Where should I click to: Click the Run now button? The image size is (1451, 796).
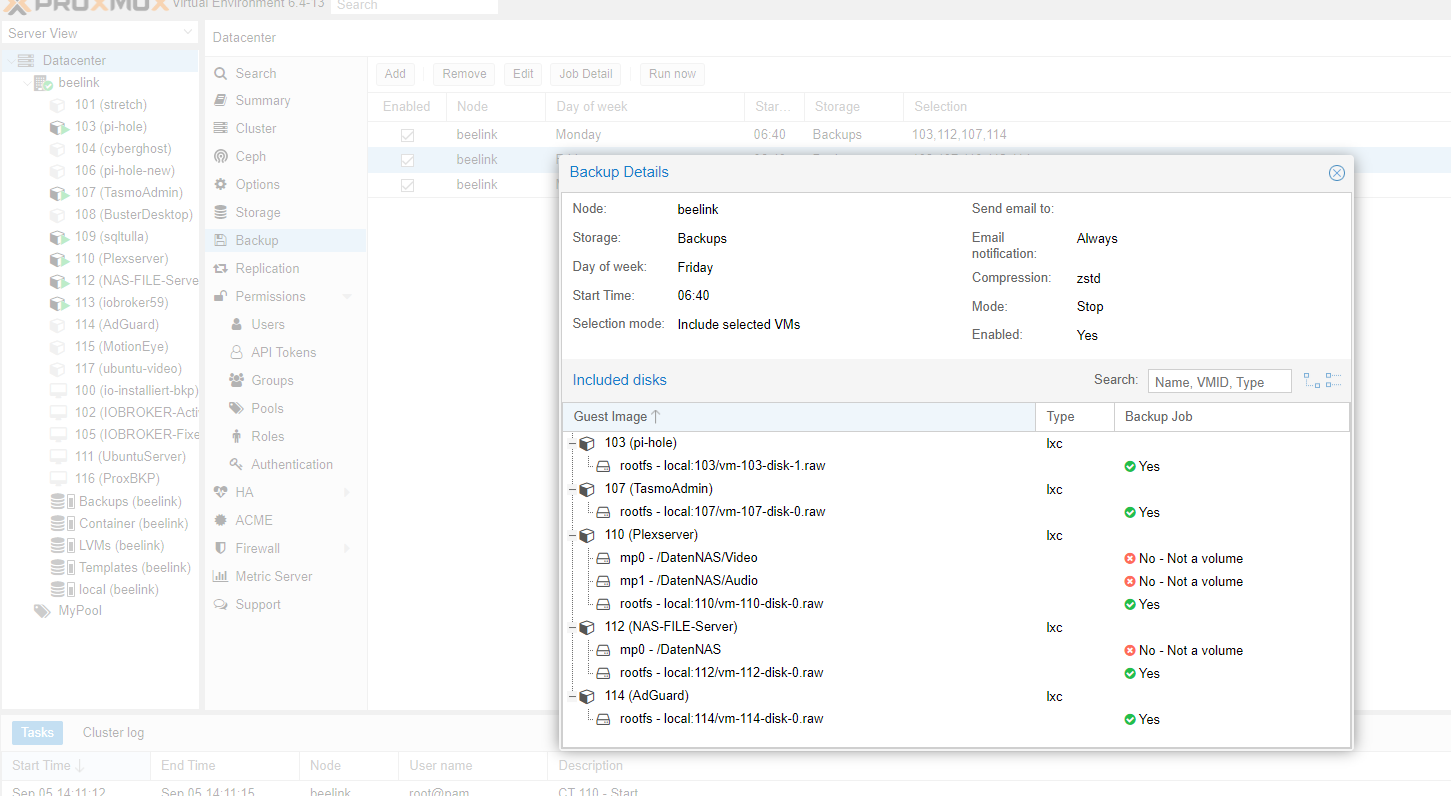pyautogui.click(x=672, y=74)
